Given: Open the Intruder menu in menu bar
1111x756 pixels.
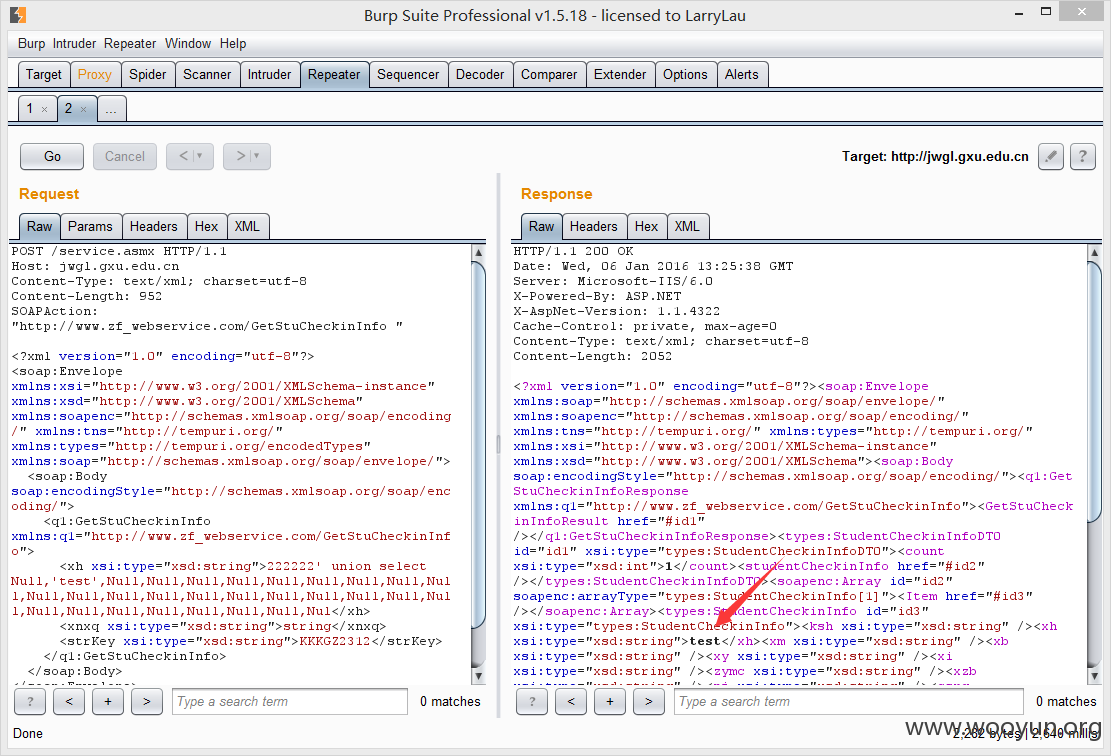Looking at the screenshot, I should (74, 43).
